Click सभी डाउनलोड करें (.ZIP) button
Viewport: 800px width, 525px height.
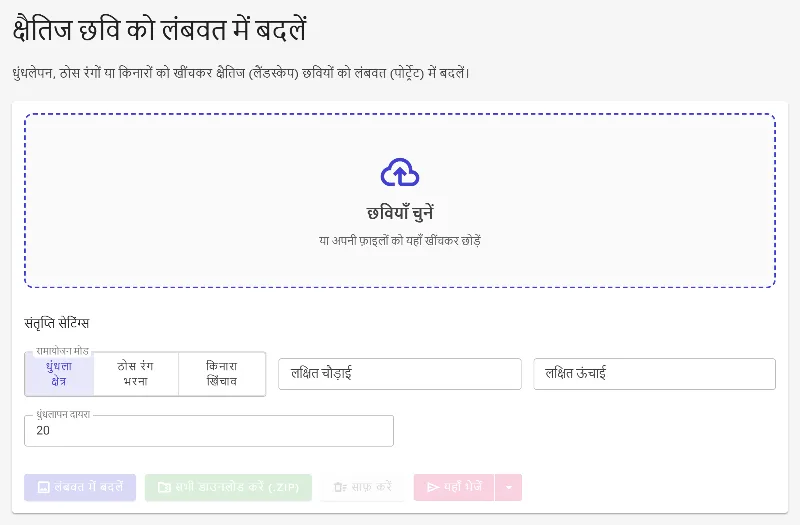coord(228,487)
